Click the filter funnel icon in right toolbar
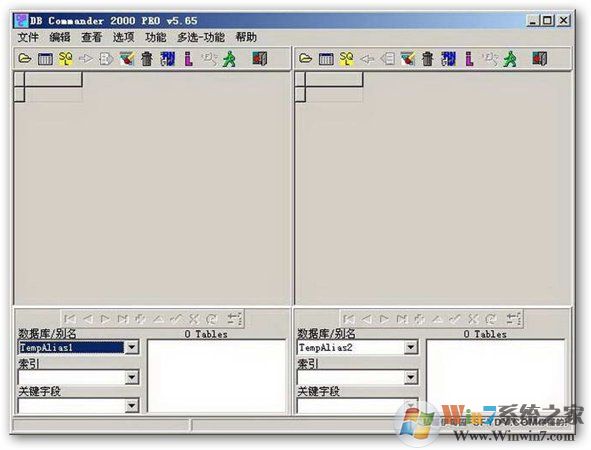591x450 pixels. [407, 59]
